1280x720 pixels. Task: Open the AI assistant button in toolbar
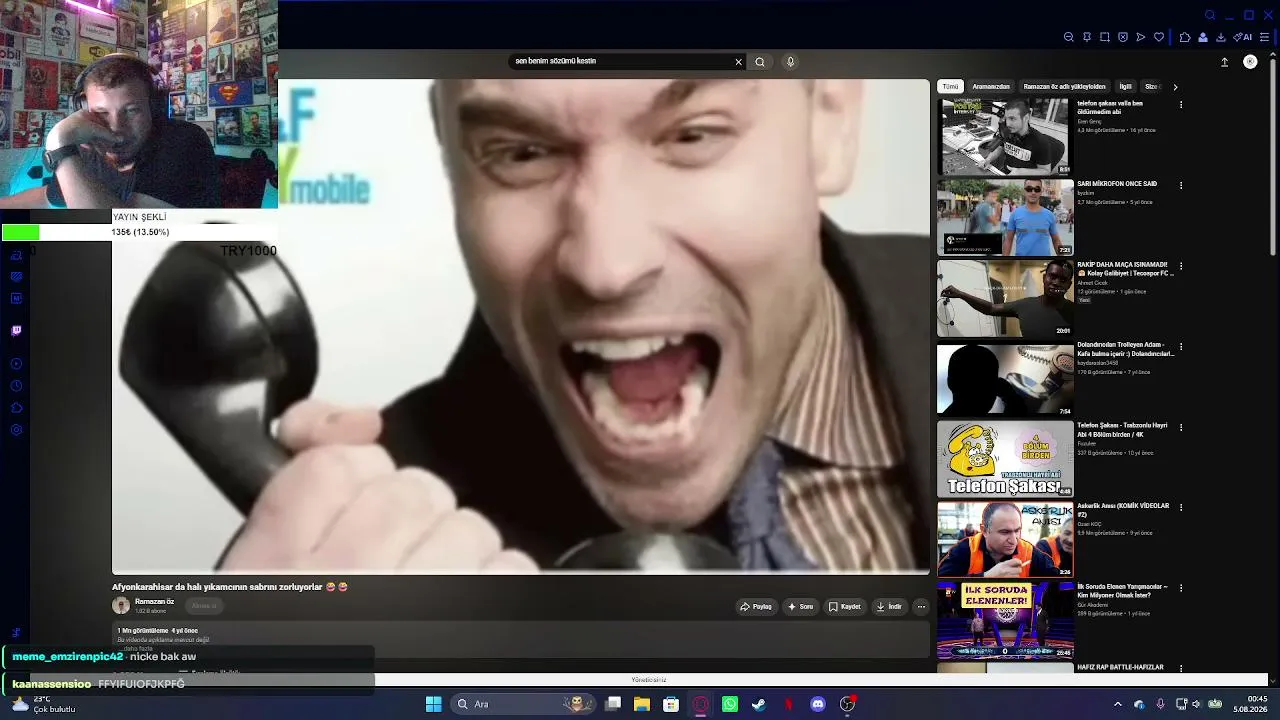point(1243,37)
